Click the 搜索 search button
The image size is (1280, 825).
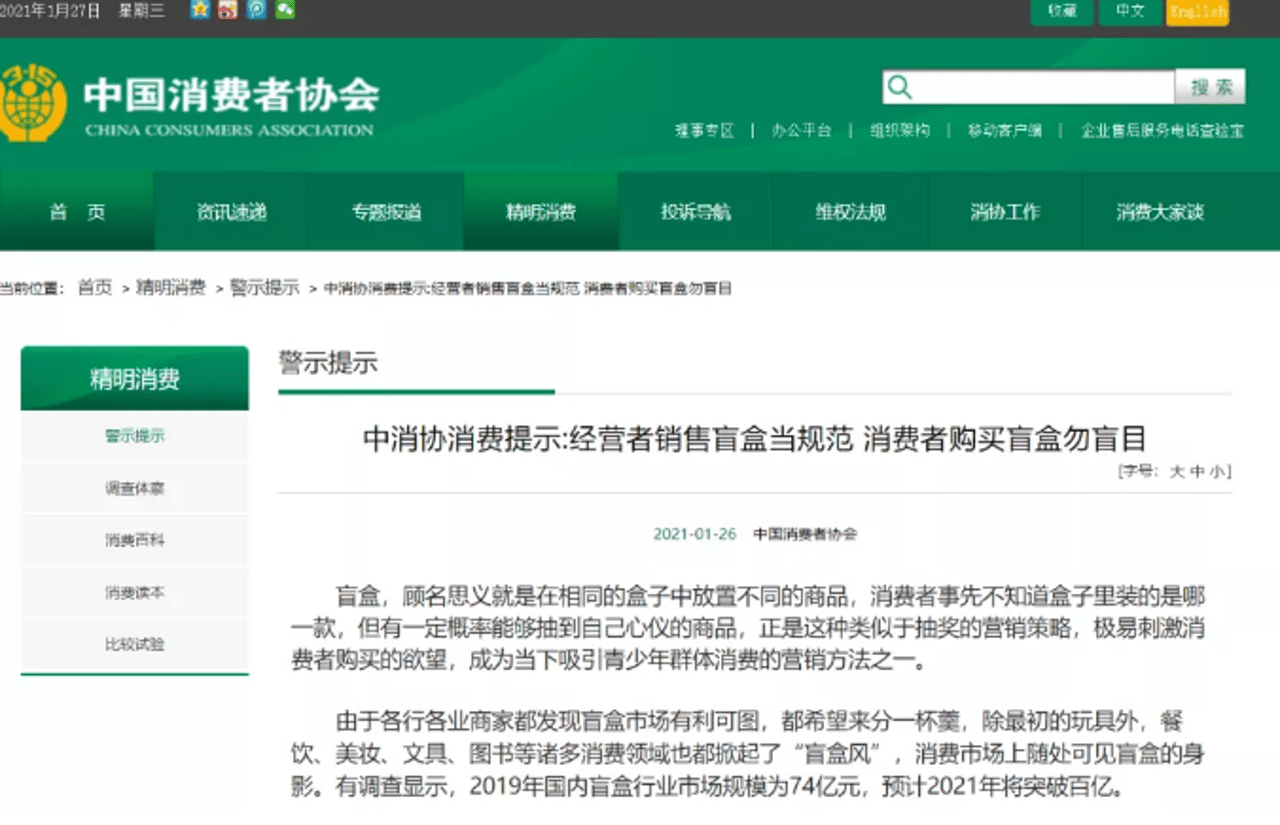[x=1210, y=88]
